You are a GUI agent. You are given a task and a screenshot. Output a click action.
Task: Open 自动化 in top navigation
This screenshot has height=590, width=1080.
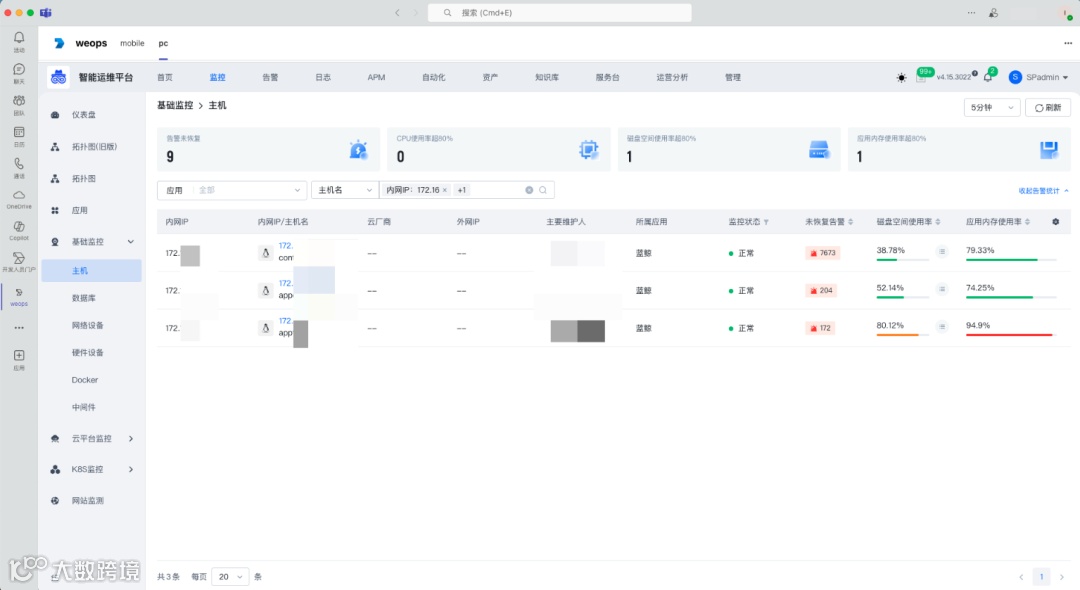pos(433,77)
